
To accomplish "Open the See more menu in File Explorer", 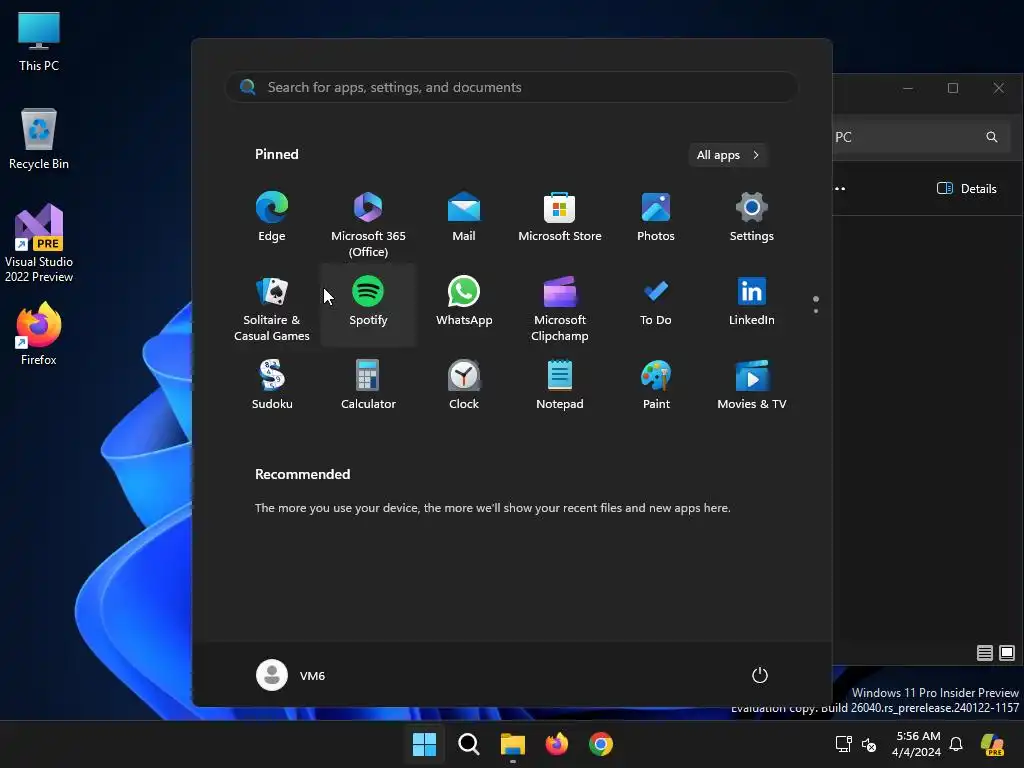I will (840, 189).
